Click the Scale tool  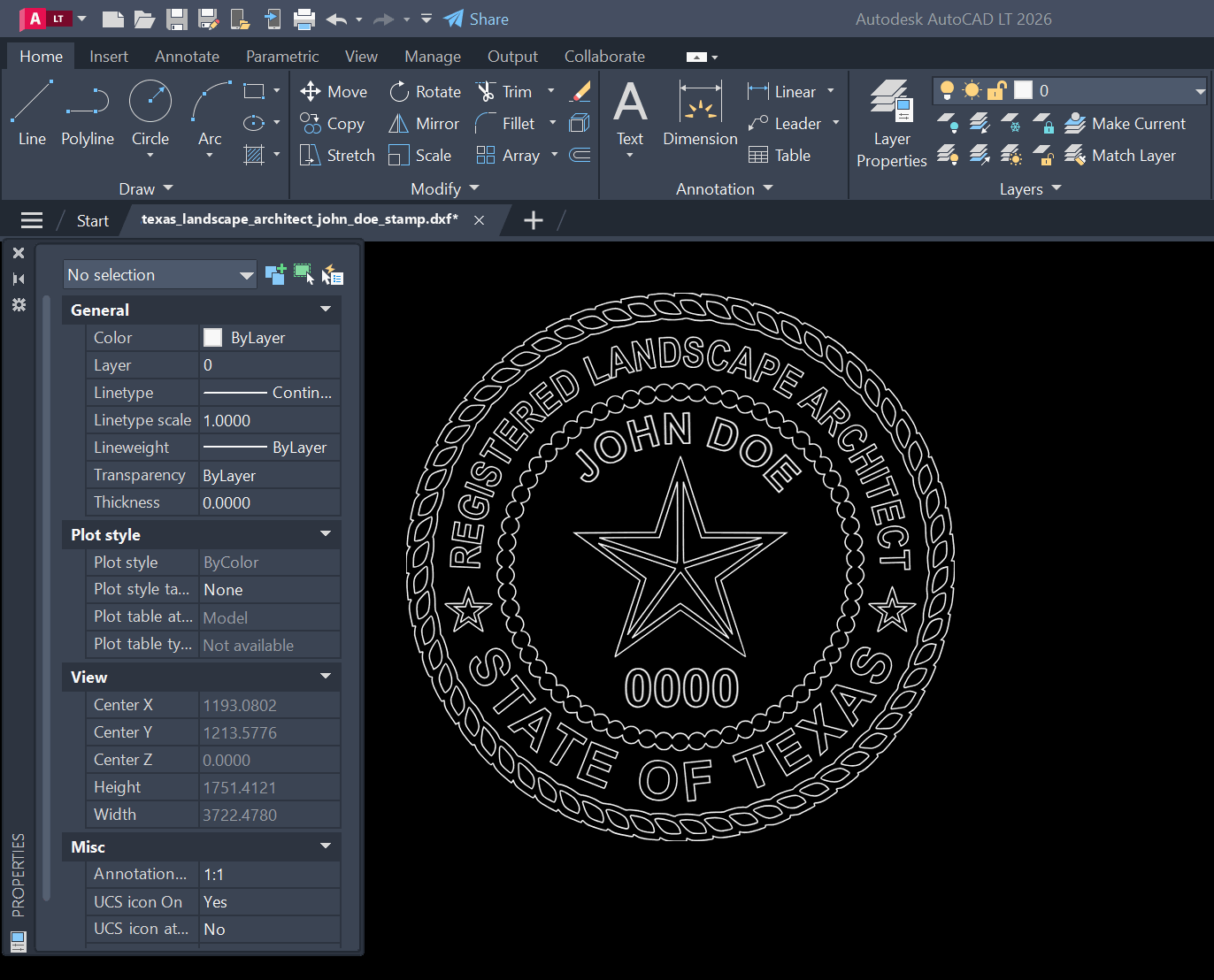click(x=420, y=155)
